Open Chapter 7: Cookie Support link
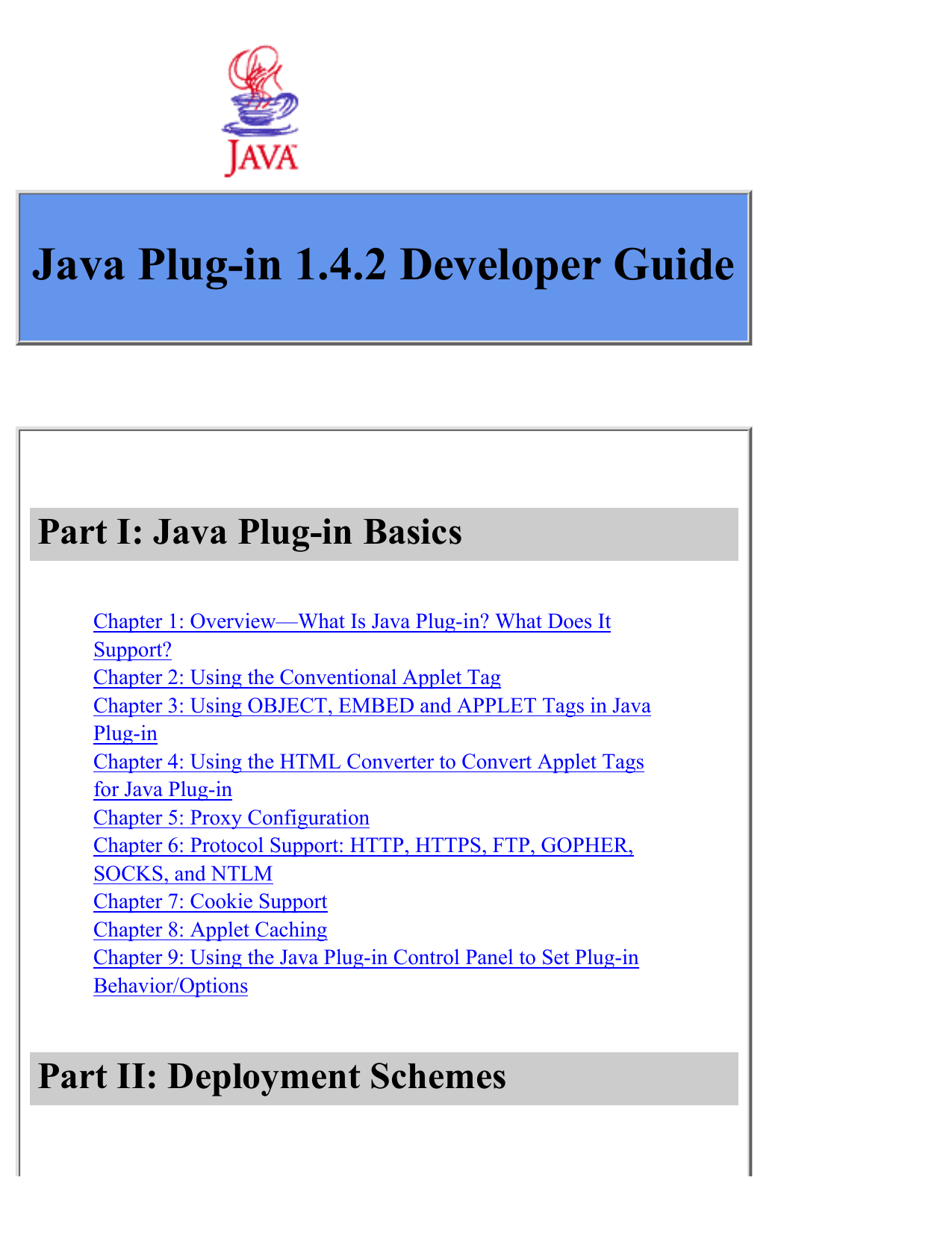Viewport: 952px width, 1233px height. 211,901
